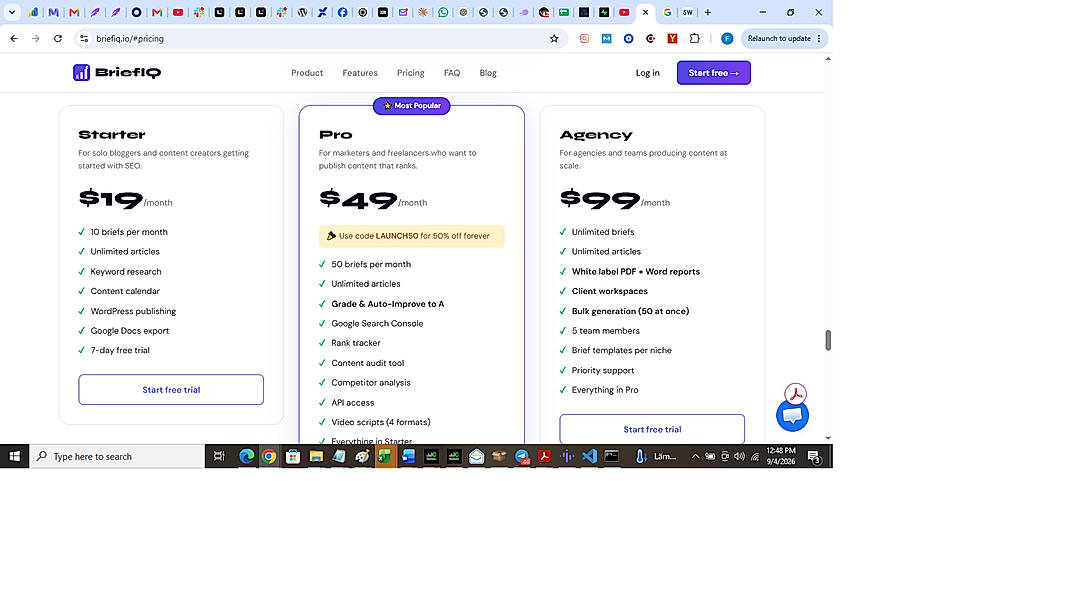
Task: Open Excel from taskbar
Action: point(385,456)
